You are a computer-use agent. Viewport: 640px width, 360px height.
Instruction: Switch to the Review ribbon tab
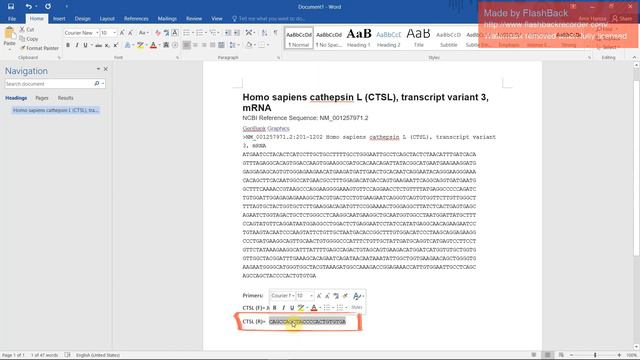click(x=194, y=19)
